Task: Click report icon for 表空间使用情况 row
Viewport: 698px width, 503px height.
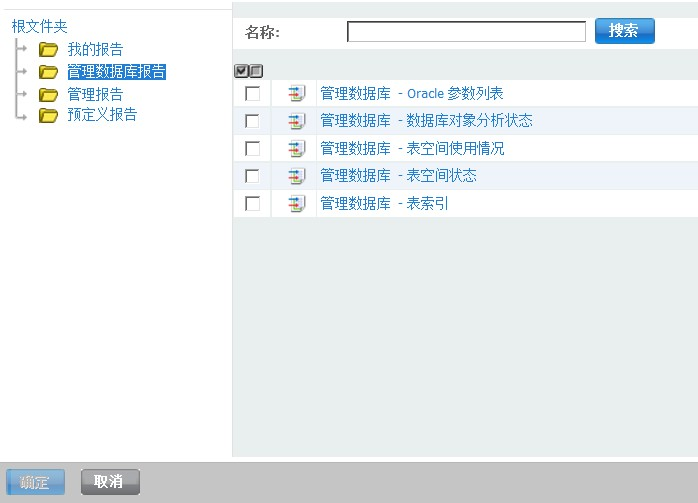Action: tap(296, 149)
